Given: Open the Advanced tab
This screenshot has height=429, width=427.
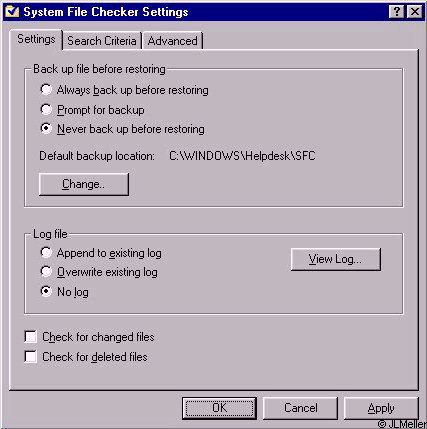Looking at the screenshot, I should pyautogui.click(x=172, y=41).
